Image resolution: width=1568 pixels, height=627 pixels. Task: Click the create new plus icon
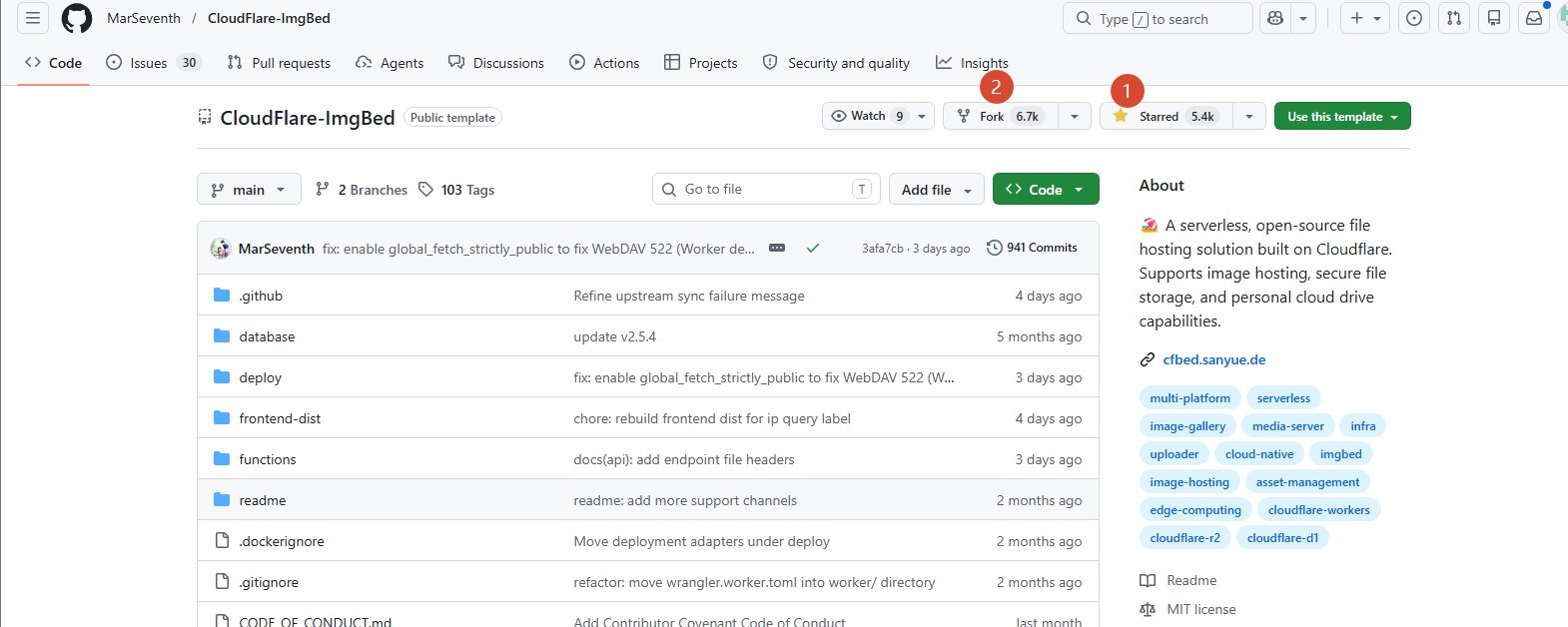pos(1356,18)
